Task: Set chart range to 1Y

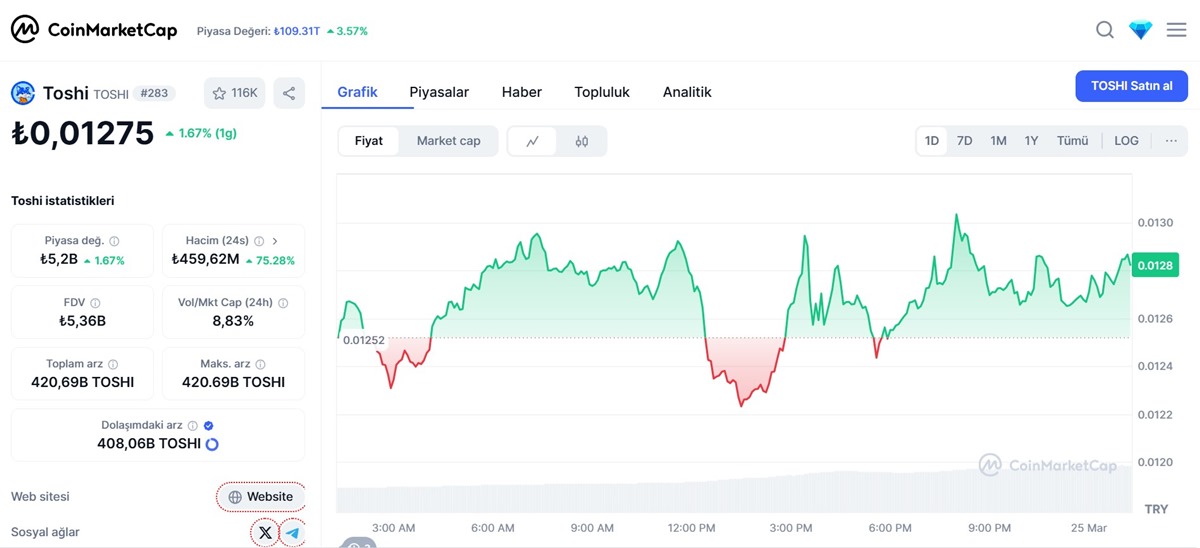Action: click(x=1031, y=141)
